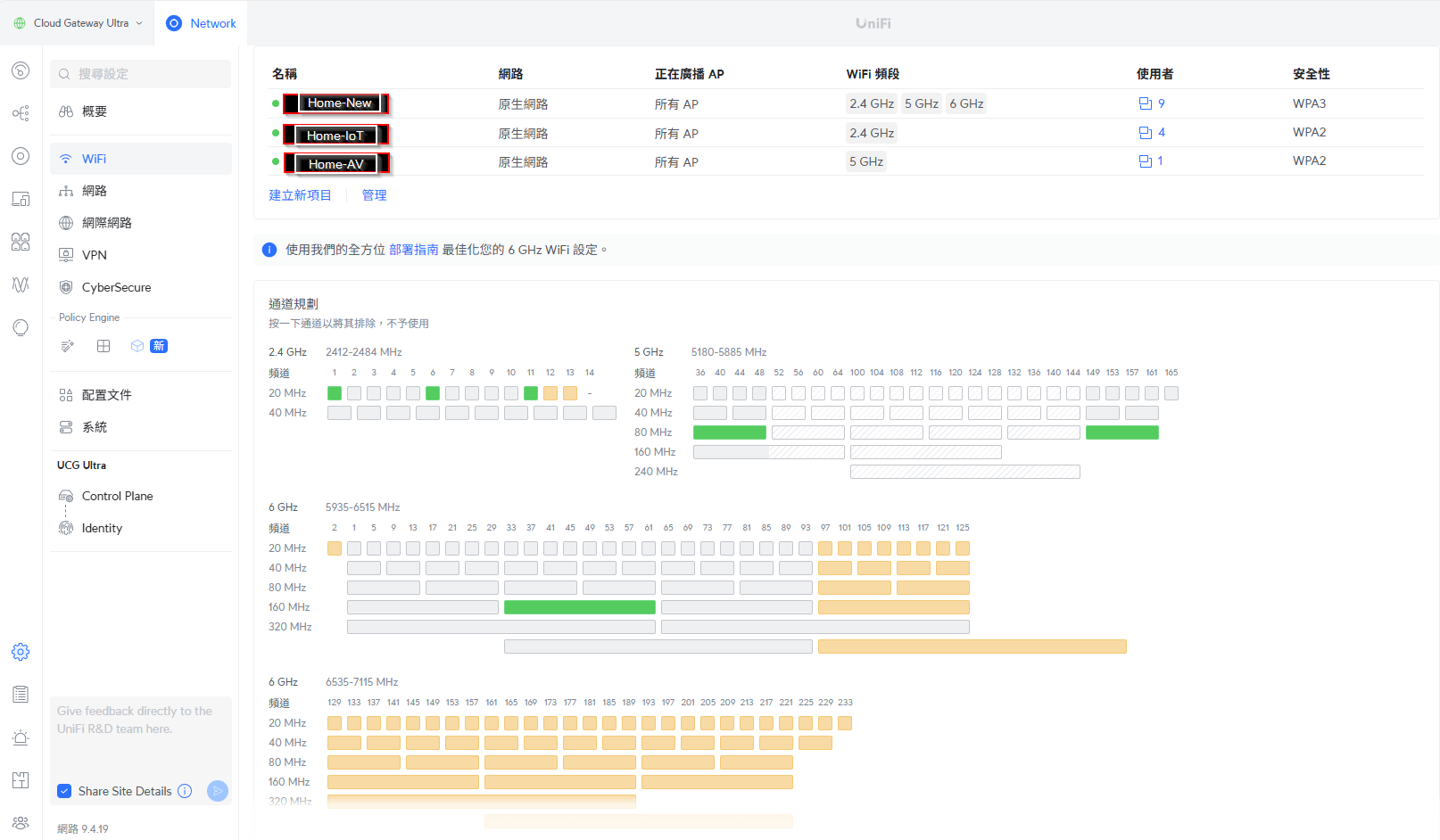This screenshot has height=840, width=1440.
Task: Click the feedback text area
Action: (x=141, y=737)
